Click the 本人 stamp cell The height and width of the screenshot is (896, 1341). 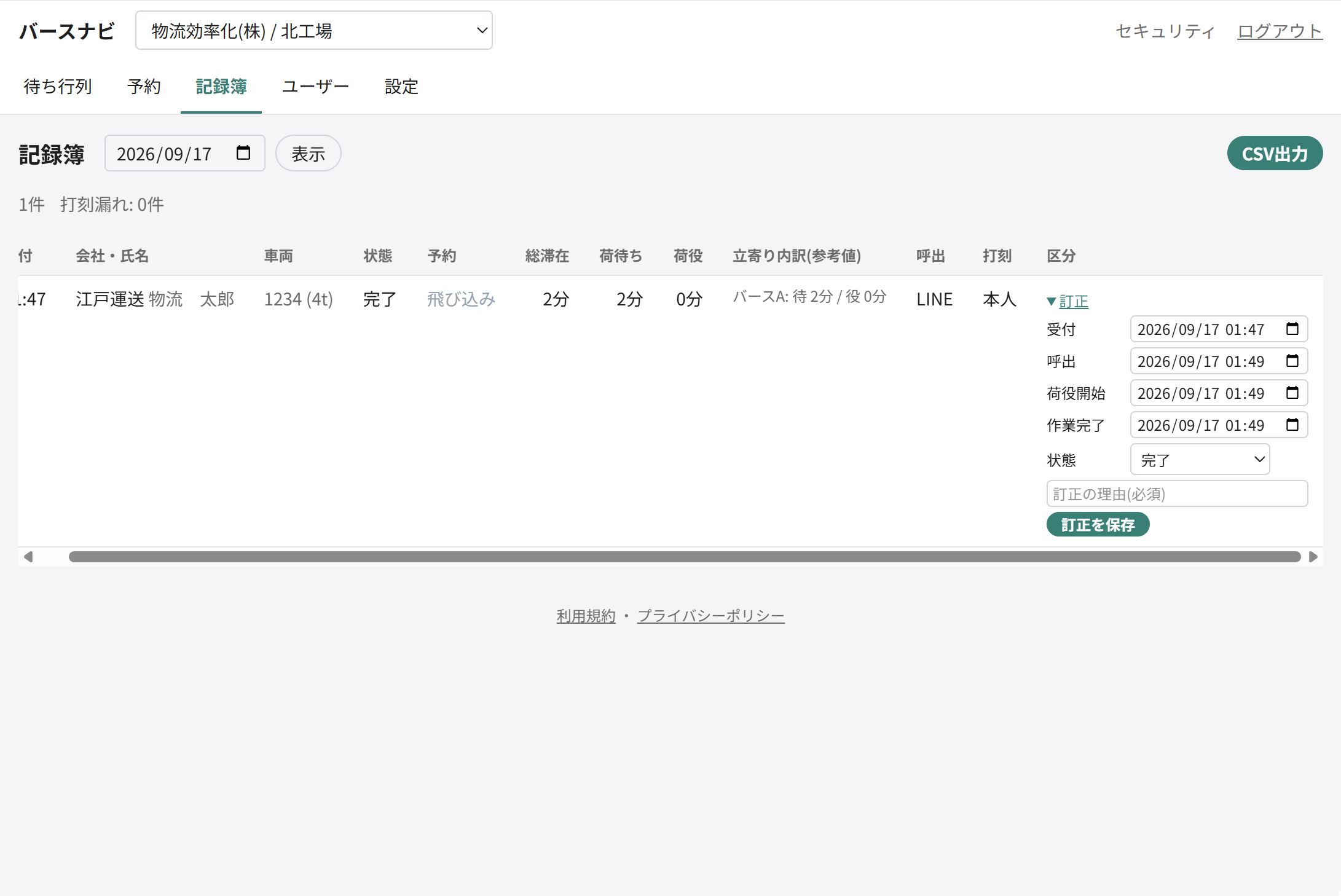click(x=999, y=299)
